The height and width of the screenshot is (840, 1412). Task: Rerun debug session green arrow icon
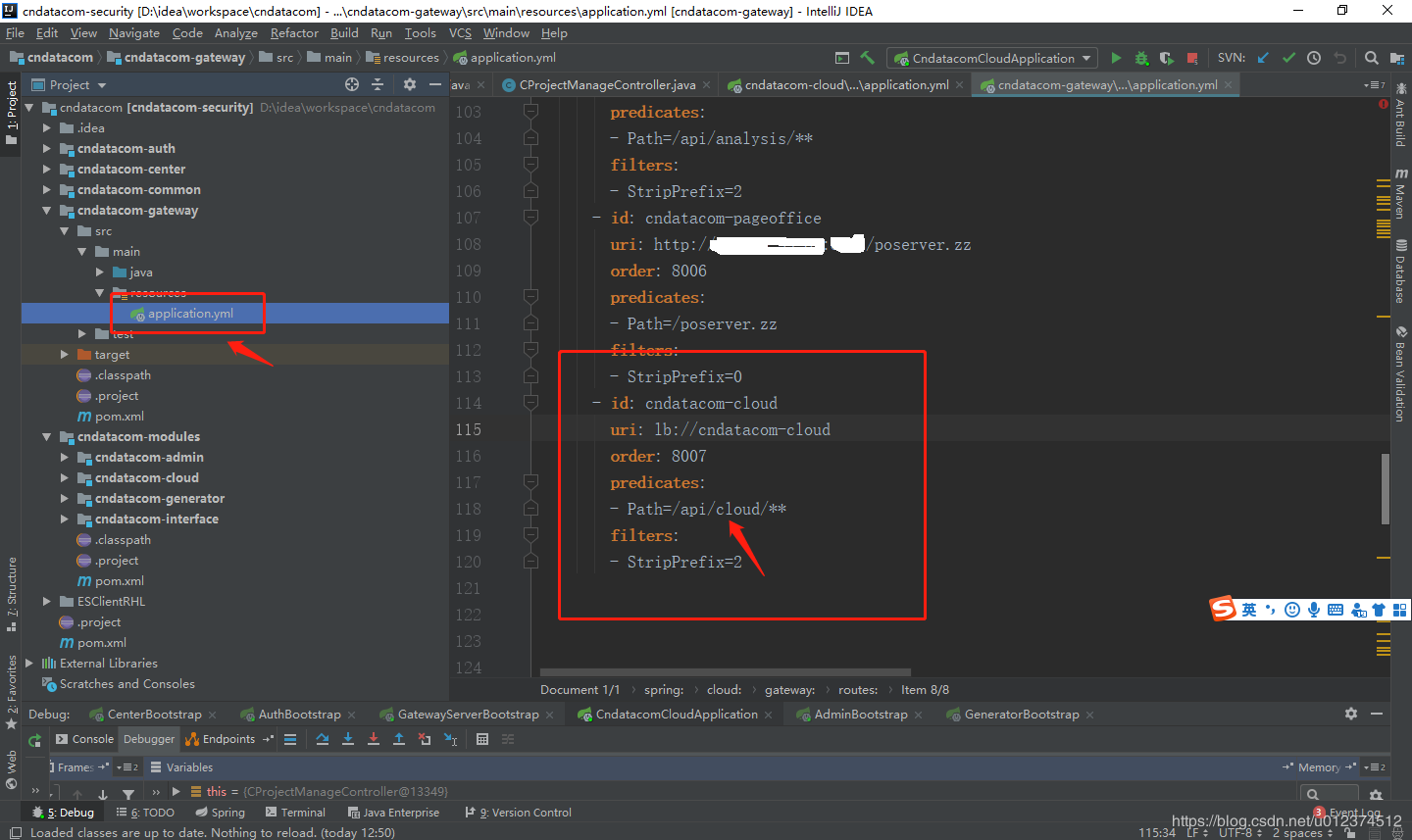35,740
